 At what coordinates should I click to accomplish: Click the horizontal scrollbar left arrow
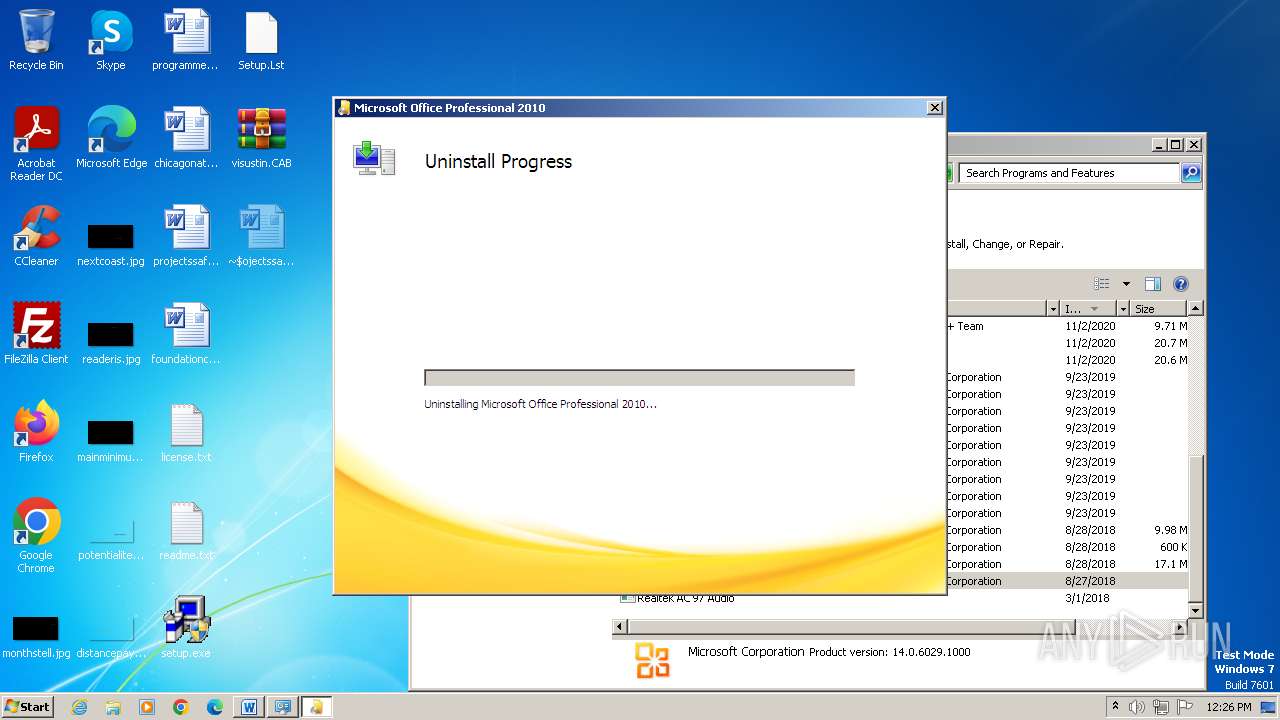tap(620, 626)
